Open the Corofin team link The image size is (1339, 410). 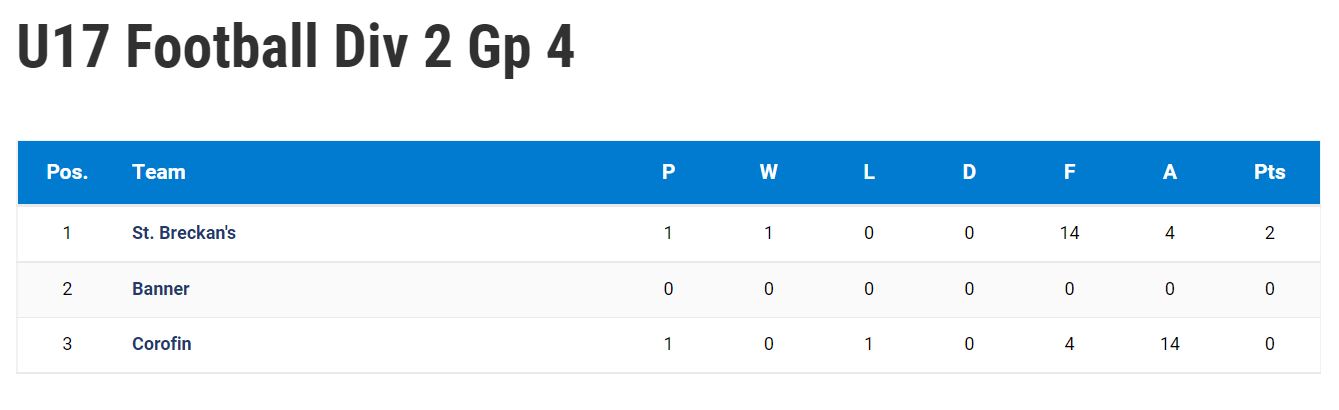click(162, 344)
